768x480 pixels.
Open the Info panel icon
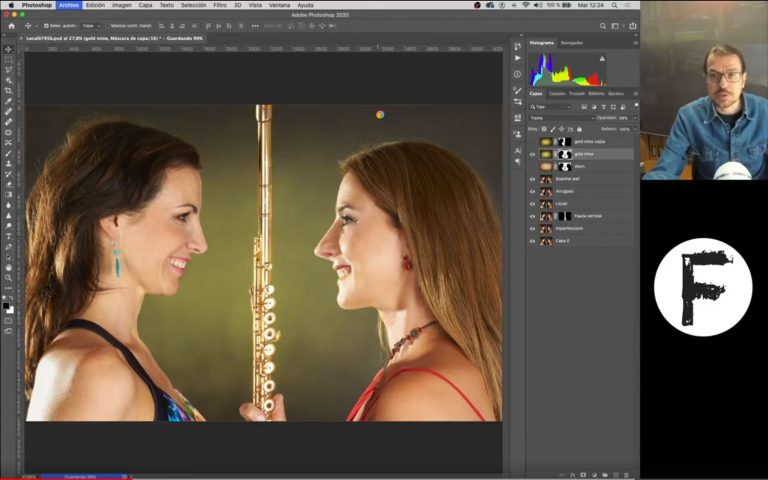click(x=518, y=74)
